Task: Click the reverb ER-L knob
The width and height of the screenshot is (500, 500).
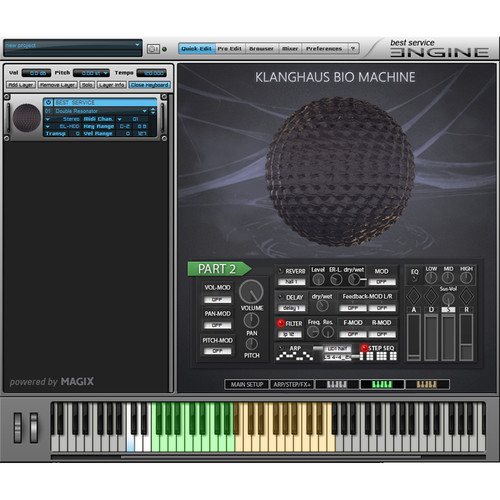Action: pos(336,280)
